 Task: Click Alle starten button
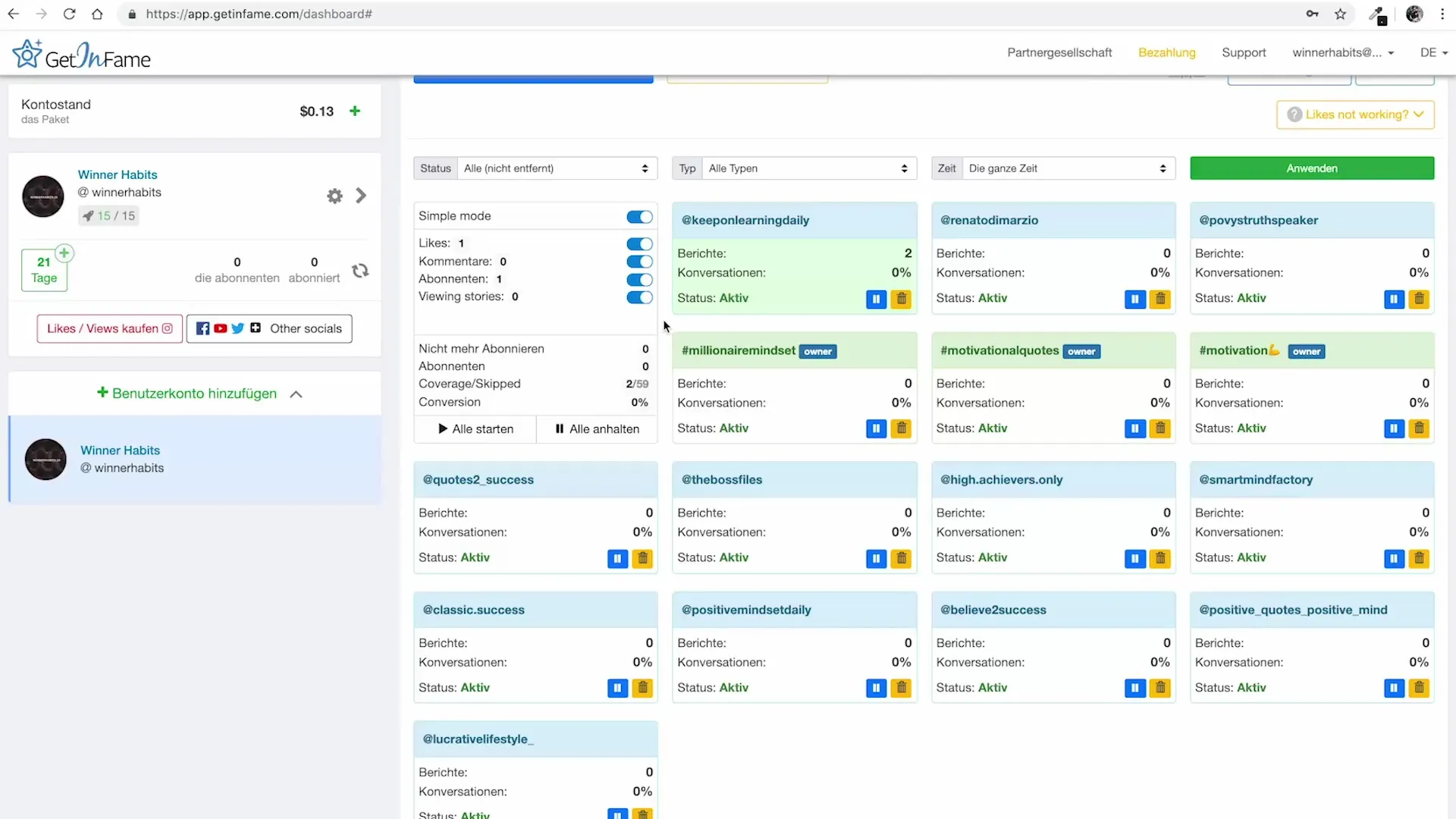[x=475, y=429]
